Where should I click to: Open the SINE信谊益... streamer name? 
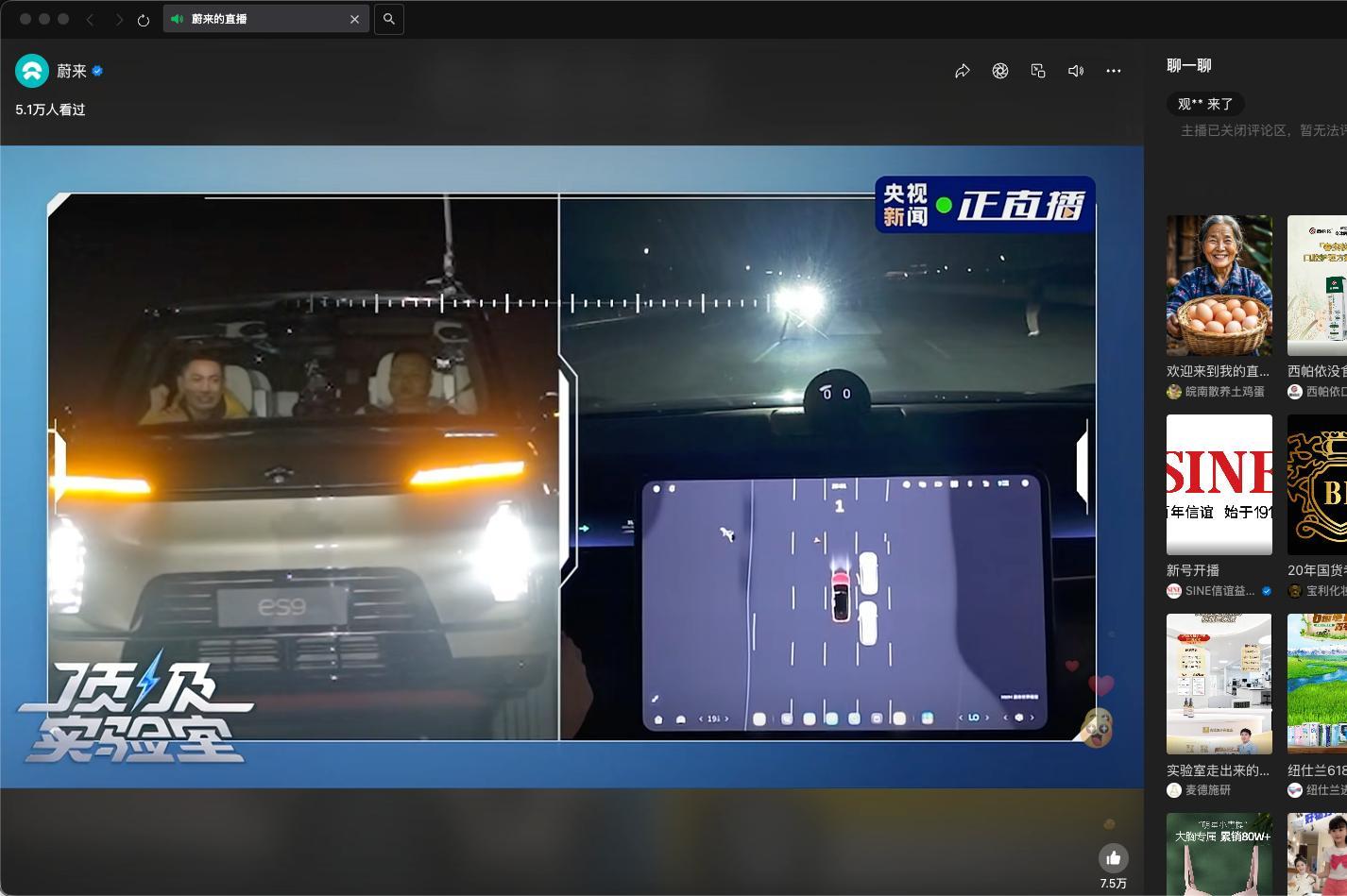(1220, 590)
